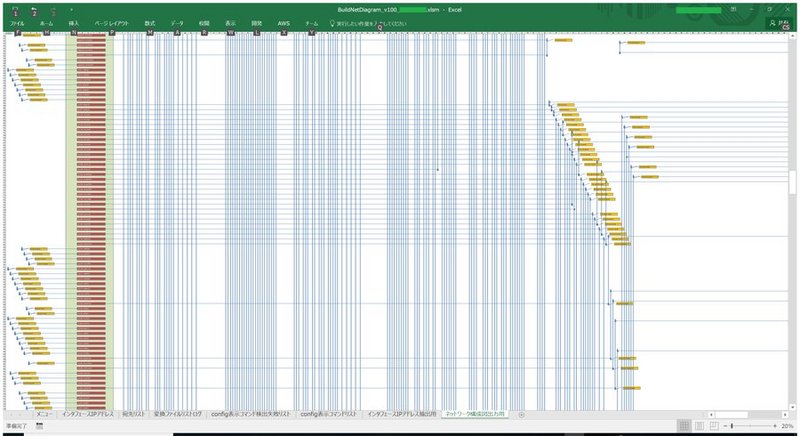Viewport: 800px width, 436px height.
Task: Save the workbook from quick access toolbar
Action: pyautogui.click(x=15, y=11)
